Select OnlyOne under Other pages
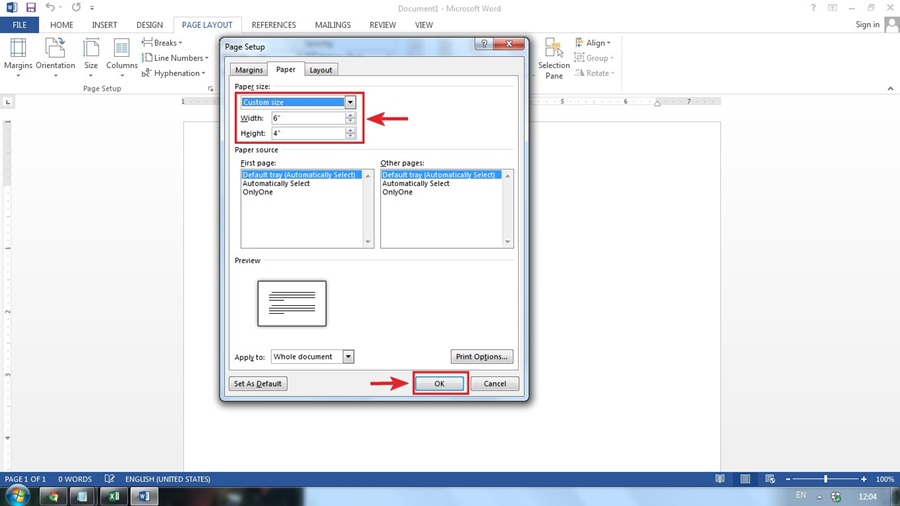Image resolution: width=900 pixels, height=506 pixels. pyautogui.click(x=397, y=192)
